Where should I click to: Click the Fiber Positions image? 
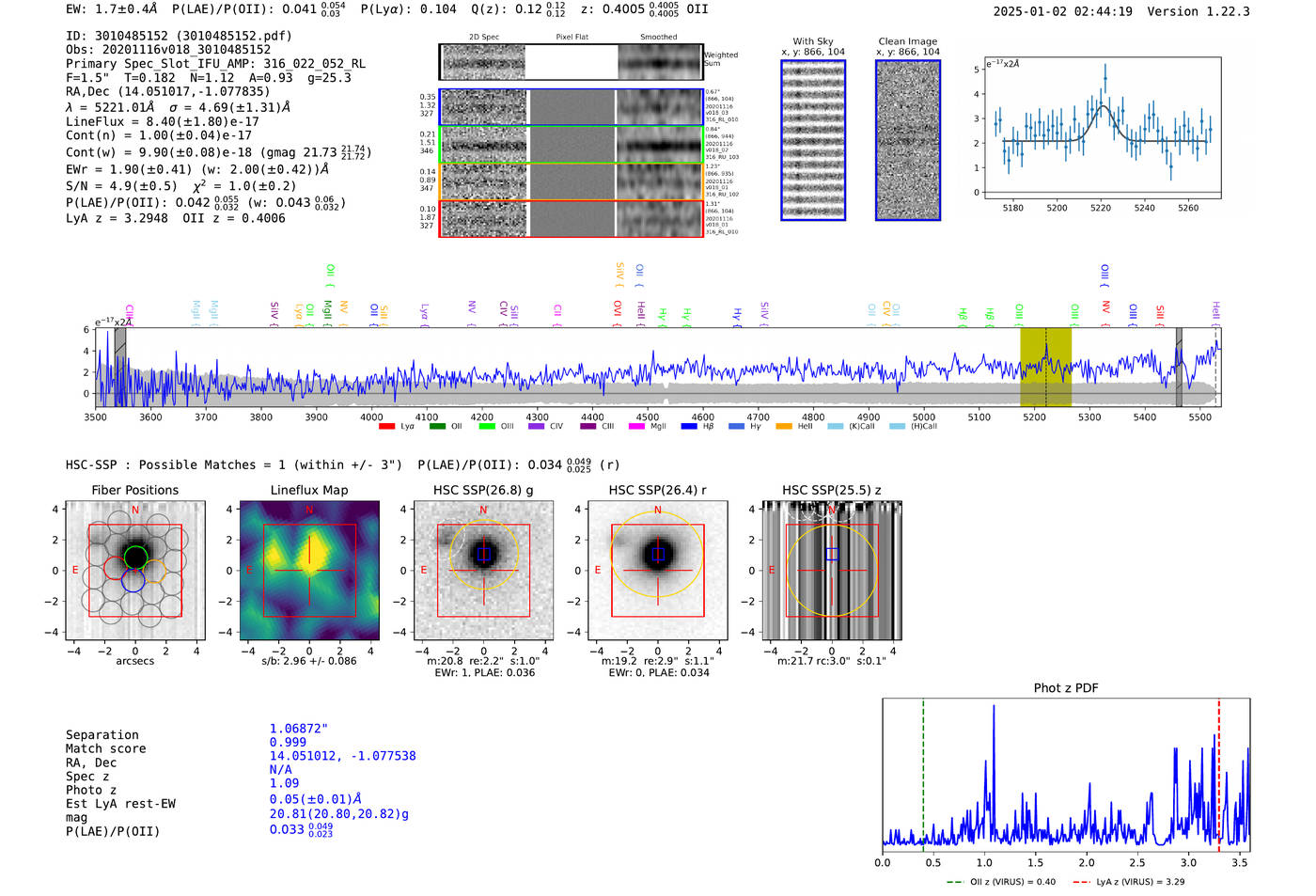(135, 571)
